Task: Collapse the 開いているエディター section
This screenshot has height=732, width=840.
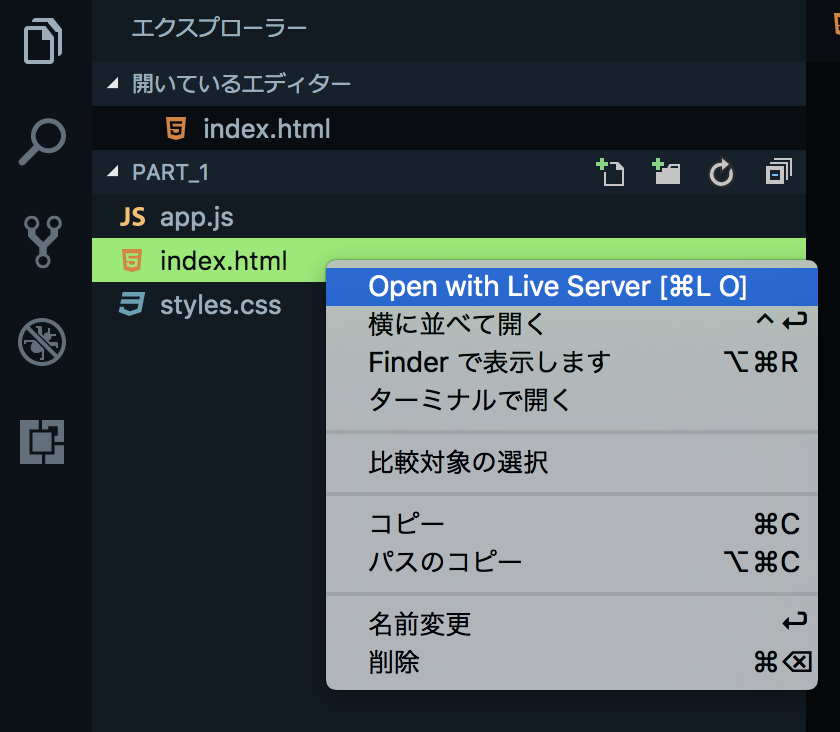Action: pyautogui.click(x=113, y=84)
